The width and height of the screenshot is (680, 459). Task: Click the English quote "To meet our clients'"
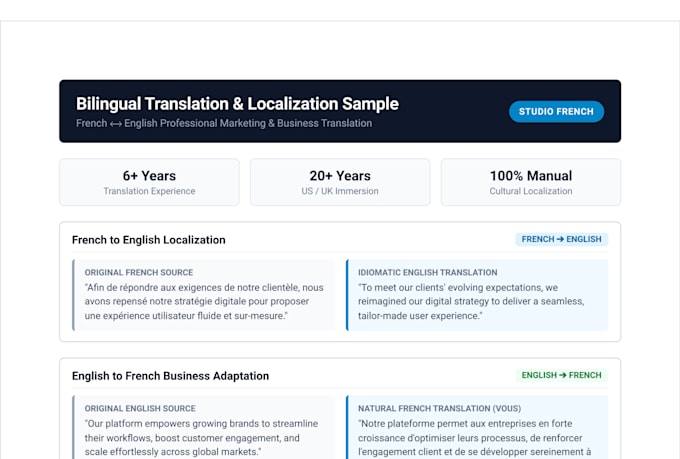[x=471, y=302]
